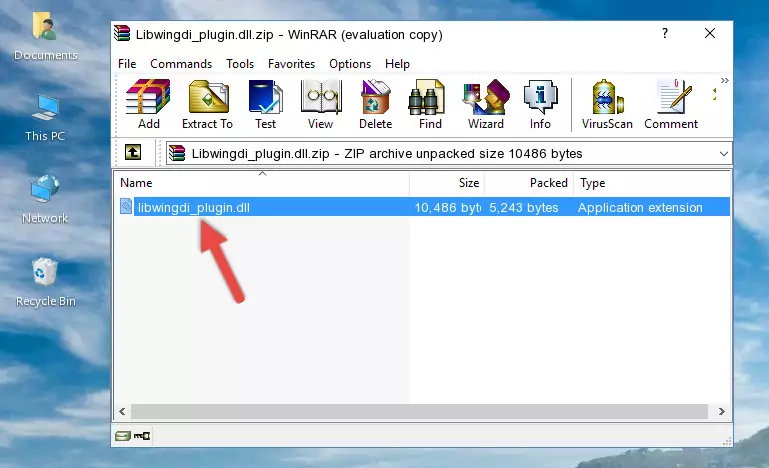Click the Application extension type cell
Image resolution: width=769 pixels, height=468 pixels.
[x=640, y=208]
